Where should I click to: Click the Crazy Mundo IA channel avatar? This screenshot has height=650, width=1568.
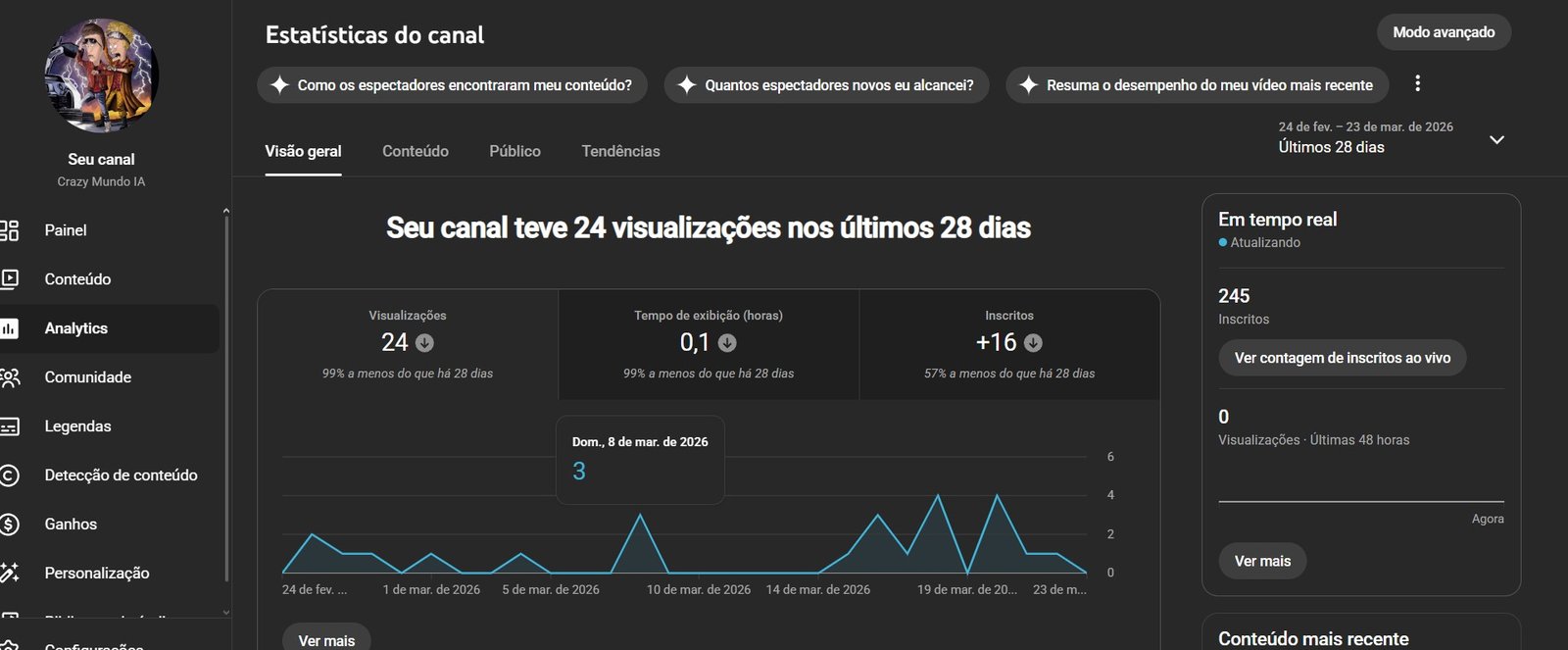click(x=102, y=75)
